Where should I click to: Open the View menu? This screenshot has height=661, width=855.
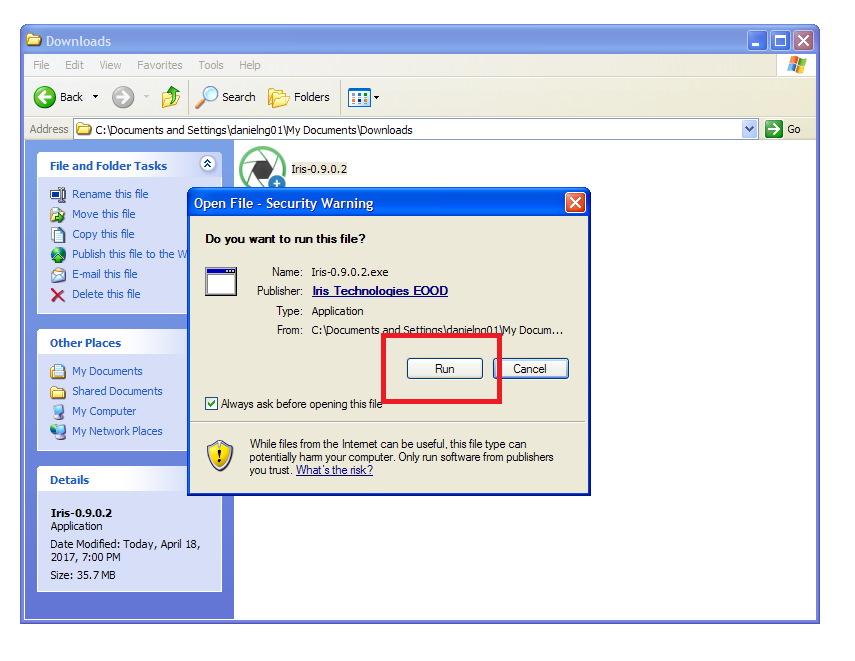[110, 65]
